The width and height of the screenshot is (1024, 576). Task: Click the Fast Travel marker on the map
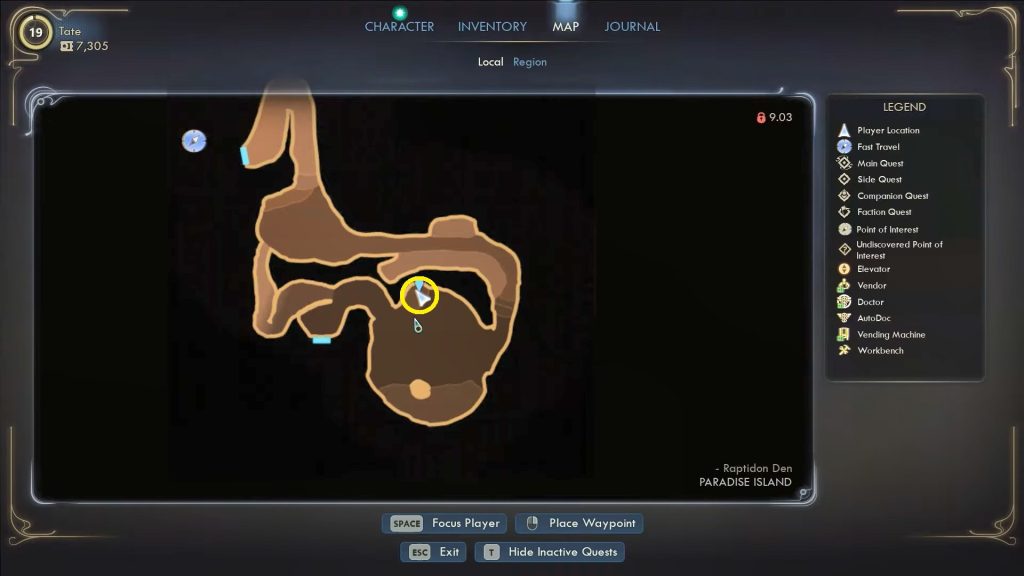(194, 141)
